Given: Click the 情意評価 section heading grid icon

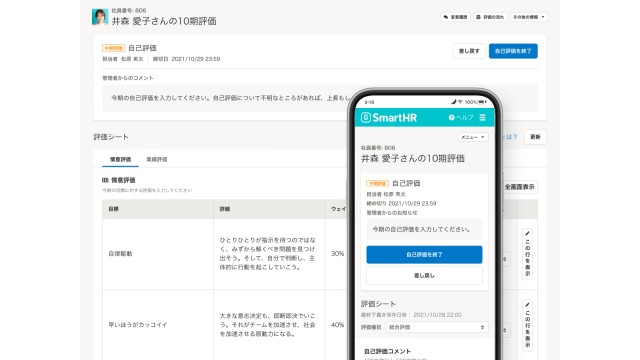Looking at the screenshot, I should tap(105, 180).
